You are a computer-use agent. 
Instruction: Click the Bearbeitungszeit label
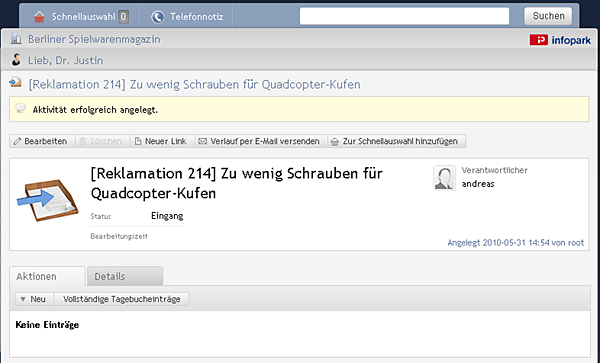pyautogui.click(x=119, y=236)
